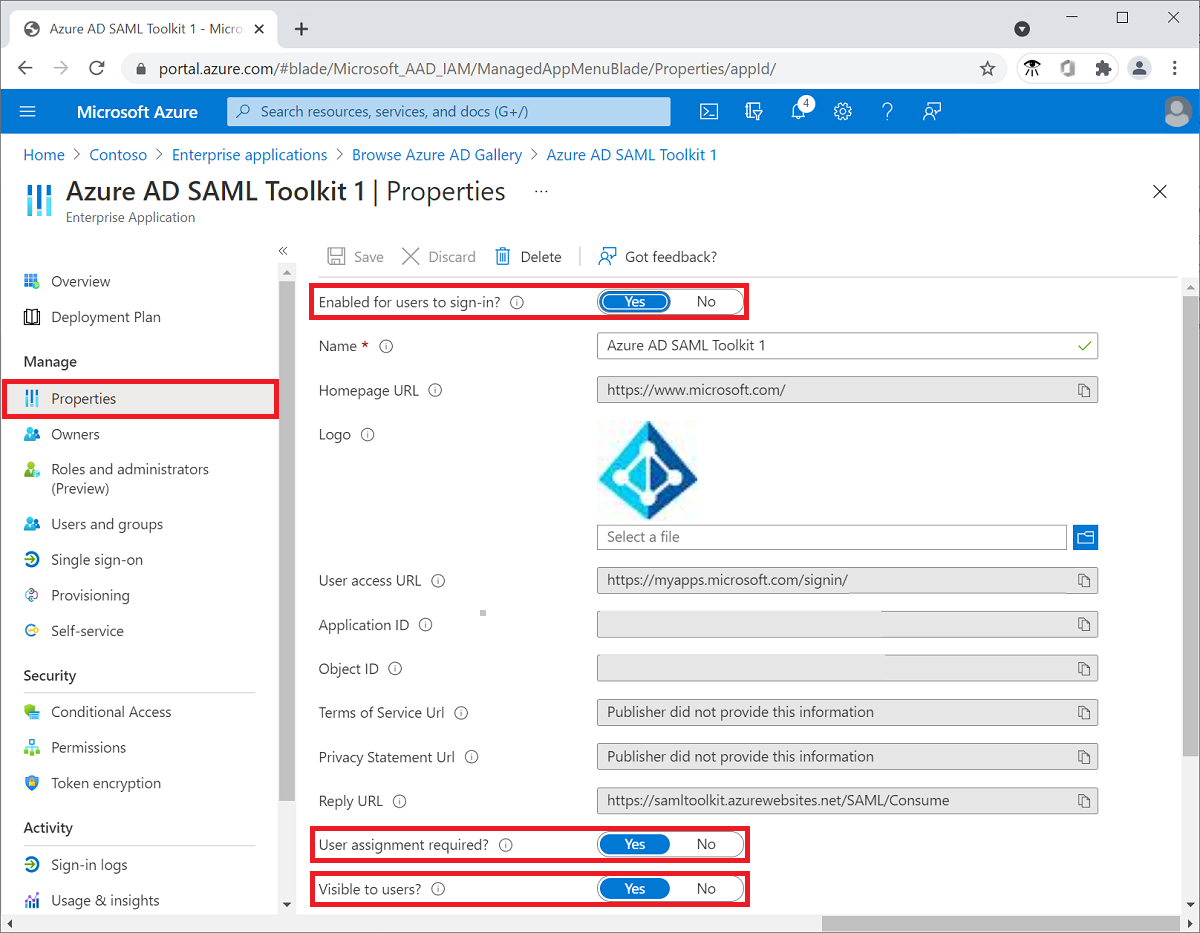1200x933 pixels.
Task: Open portal settings via the gear icon
Action: click(x=842, y=111)
